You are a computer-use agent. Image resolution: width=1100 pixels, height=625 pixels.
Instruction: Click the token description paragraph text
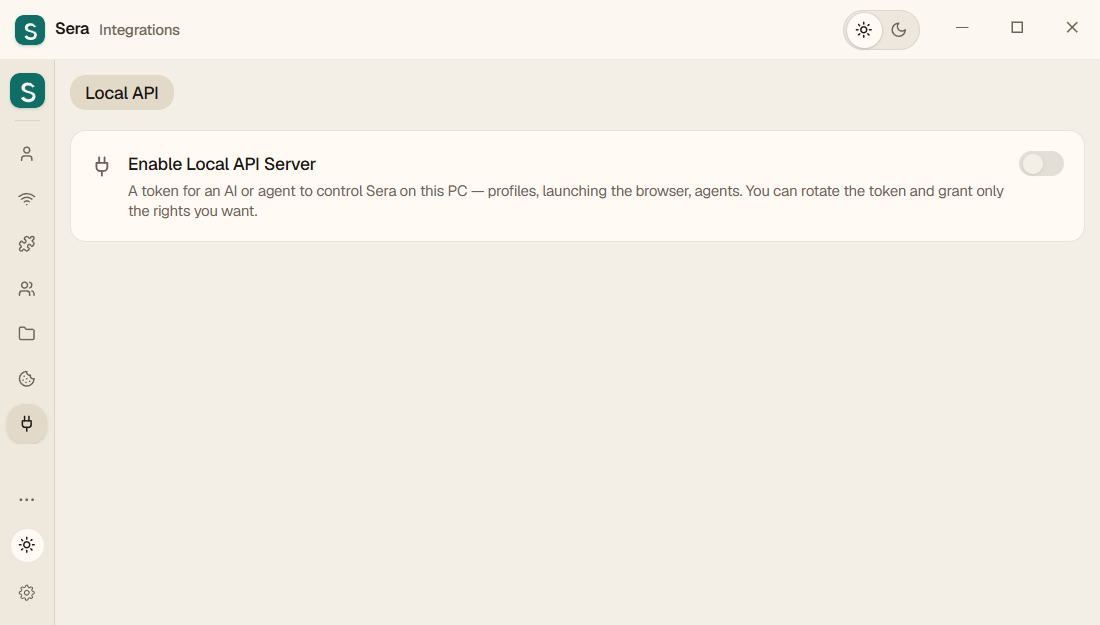(x=565, y=201)
